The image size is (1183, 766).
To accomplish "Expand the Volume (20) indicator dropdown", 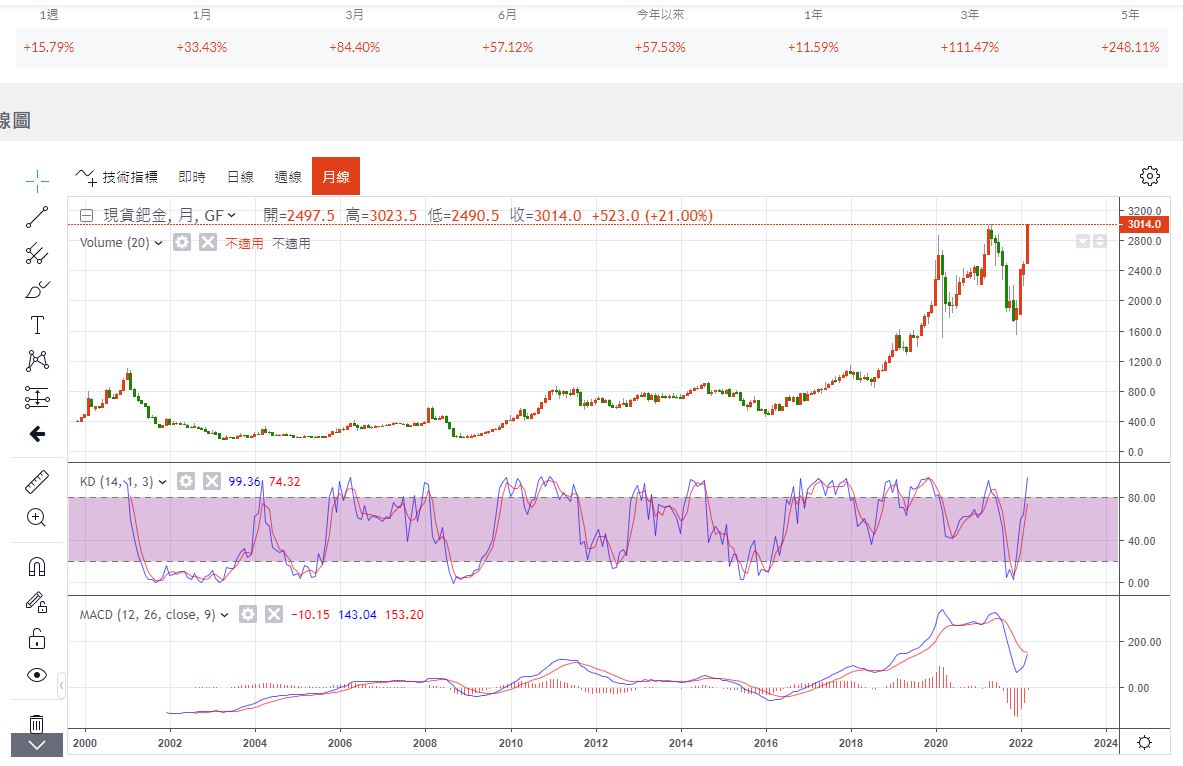I will [x=158, y=243].
